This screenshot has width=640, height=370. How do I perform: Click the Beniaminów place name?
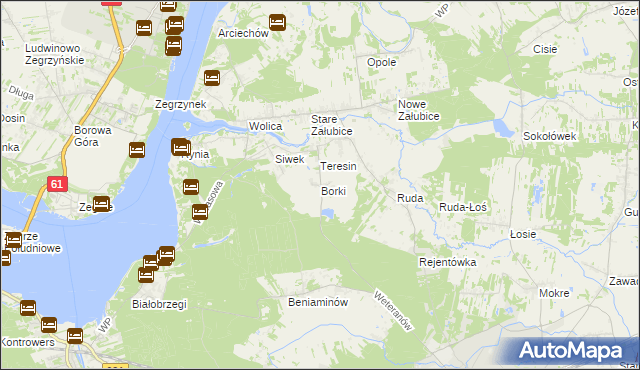click(x=318, y=302)
